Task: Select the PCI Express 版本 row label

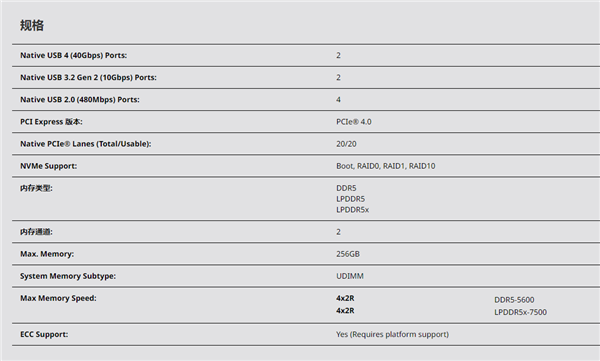Action: click(51, 122)
